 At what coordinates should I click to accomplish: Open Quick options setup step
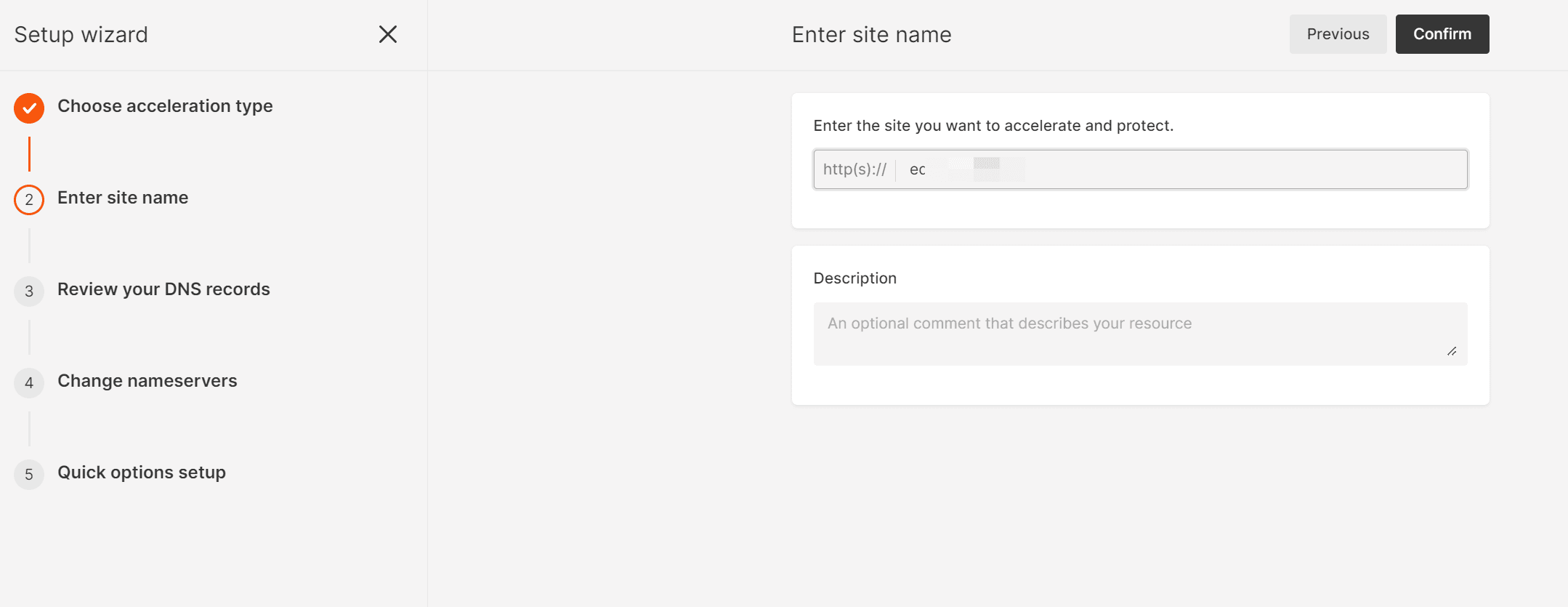pyautogui.click(x=142, y=473)
